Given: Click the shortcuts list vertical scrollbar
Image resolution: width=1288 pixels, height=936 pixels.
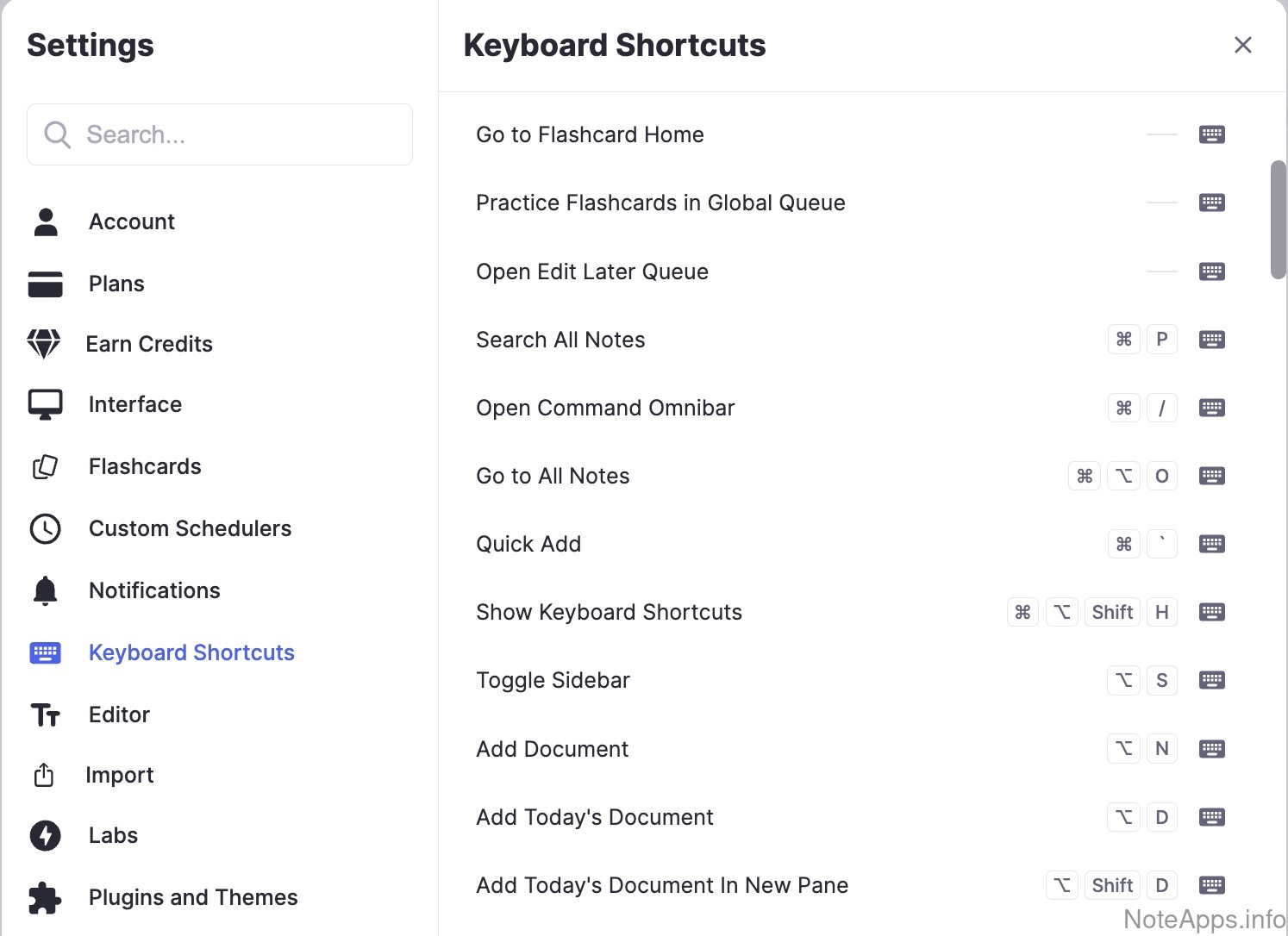Looking at the screenshot, I should [1278, 220].
